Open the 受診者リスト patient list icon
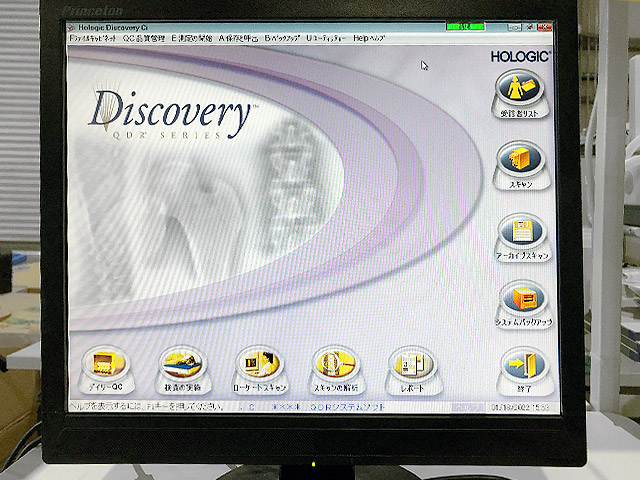 [519, 95]
